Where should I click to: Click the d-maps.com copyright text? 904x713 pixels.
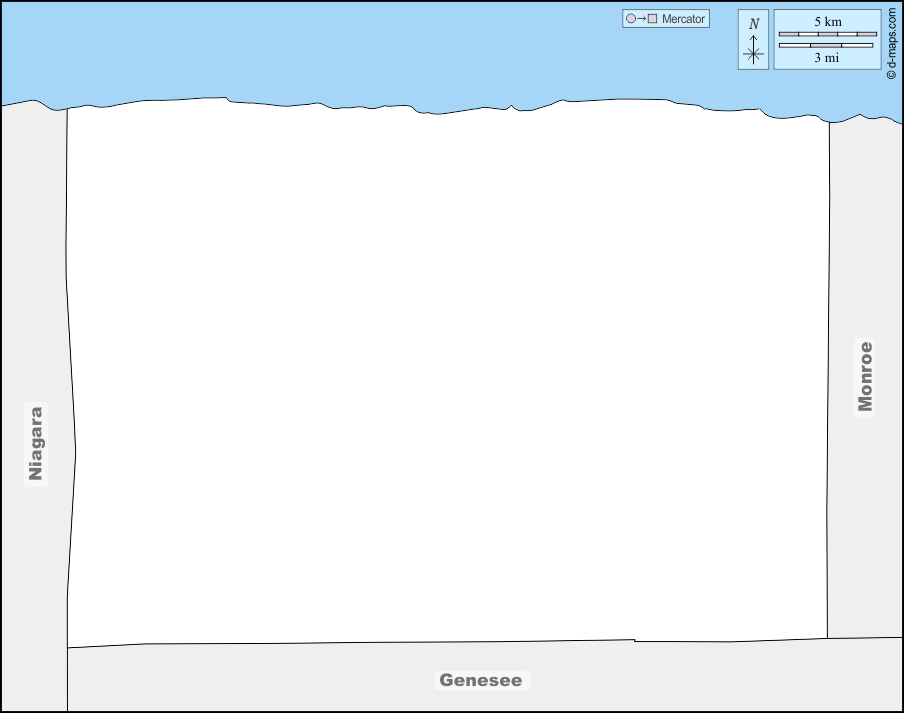coord(891,41)
